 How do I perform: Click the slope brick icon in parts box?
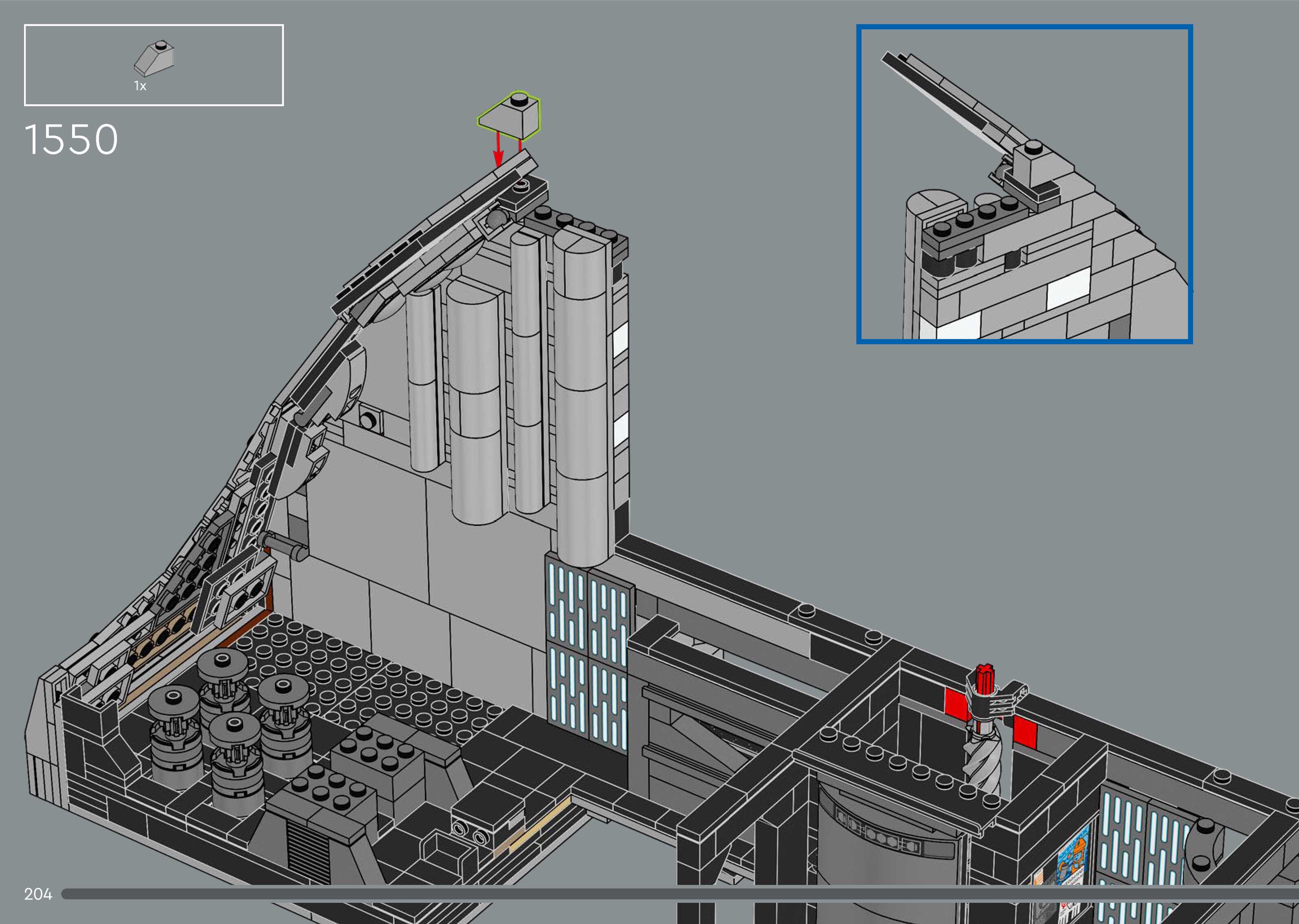(155, 58)
